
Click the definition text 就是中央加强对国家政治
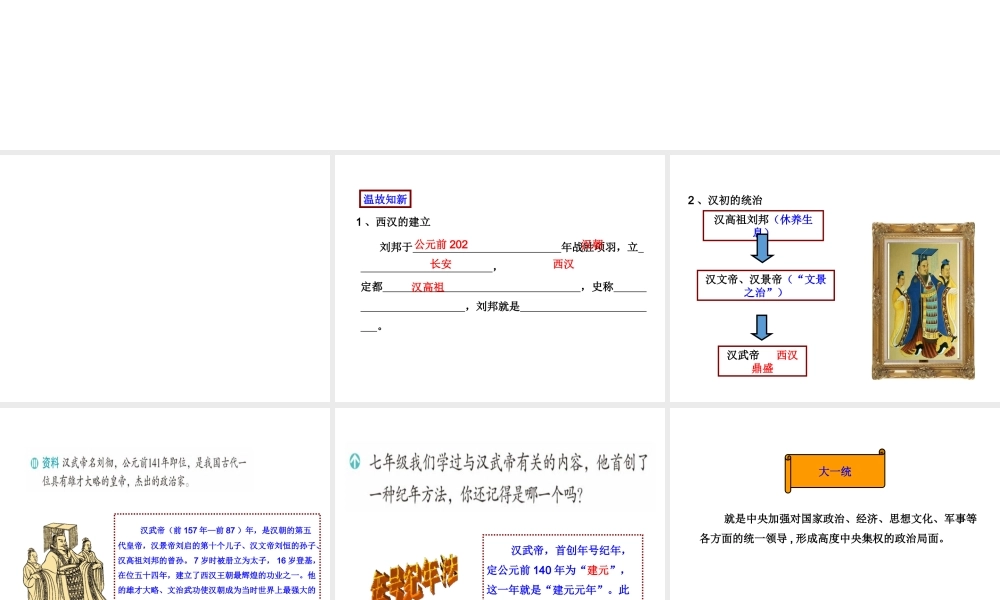click(x=838, y=529)
